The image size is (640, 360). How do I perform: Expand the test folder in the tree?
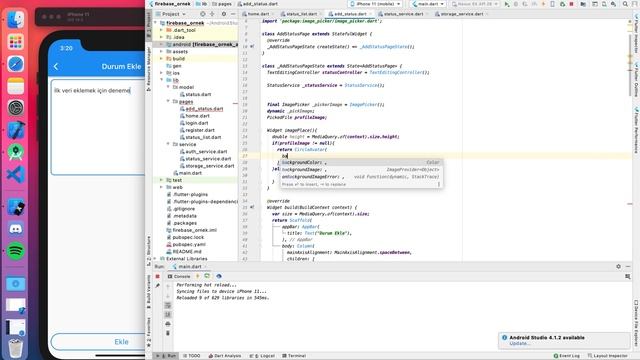(x=162, y=180)
